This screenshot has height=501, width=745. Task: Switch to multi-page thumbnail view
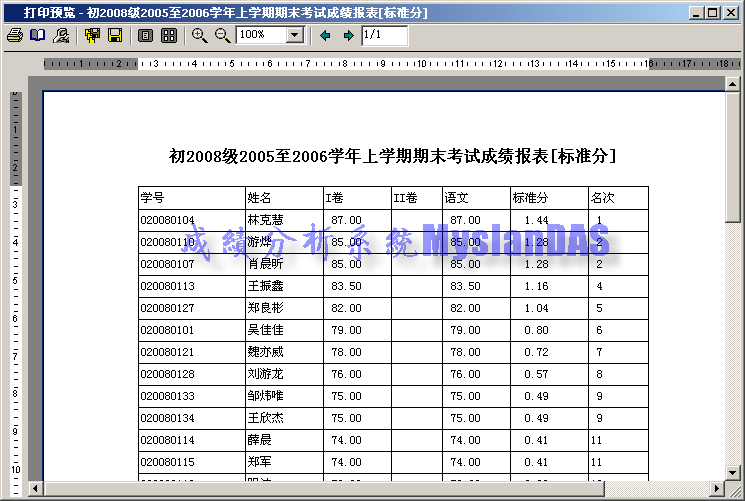coord(169,36)
